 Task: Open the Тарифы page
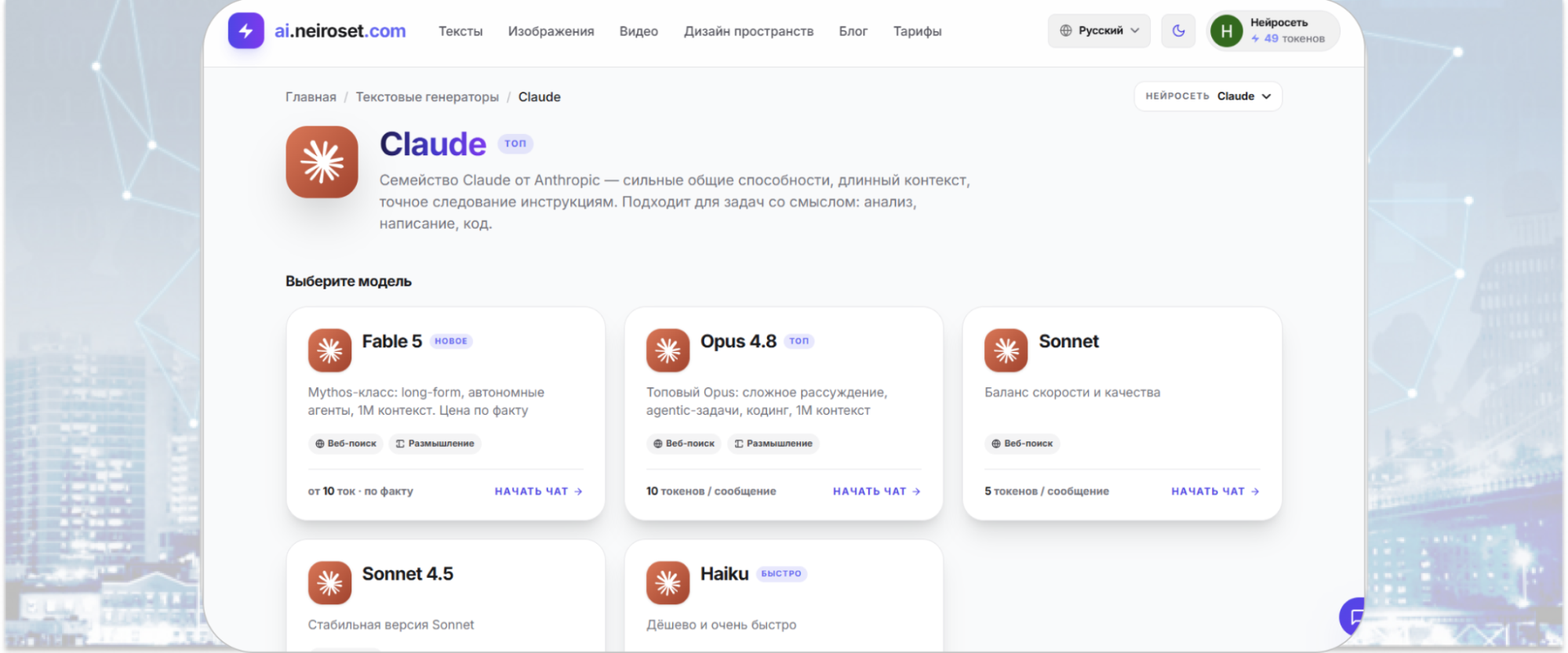click(x=917, y=31)
